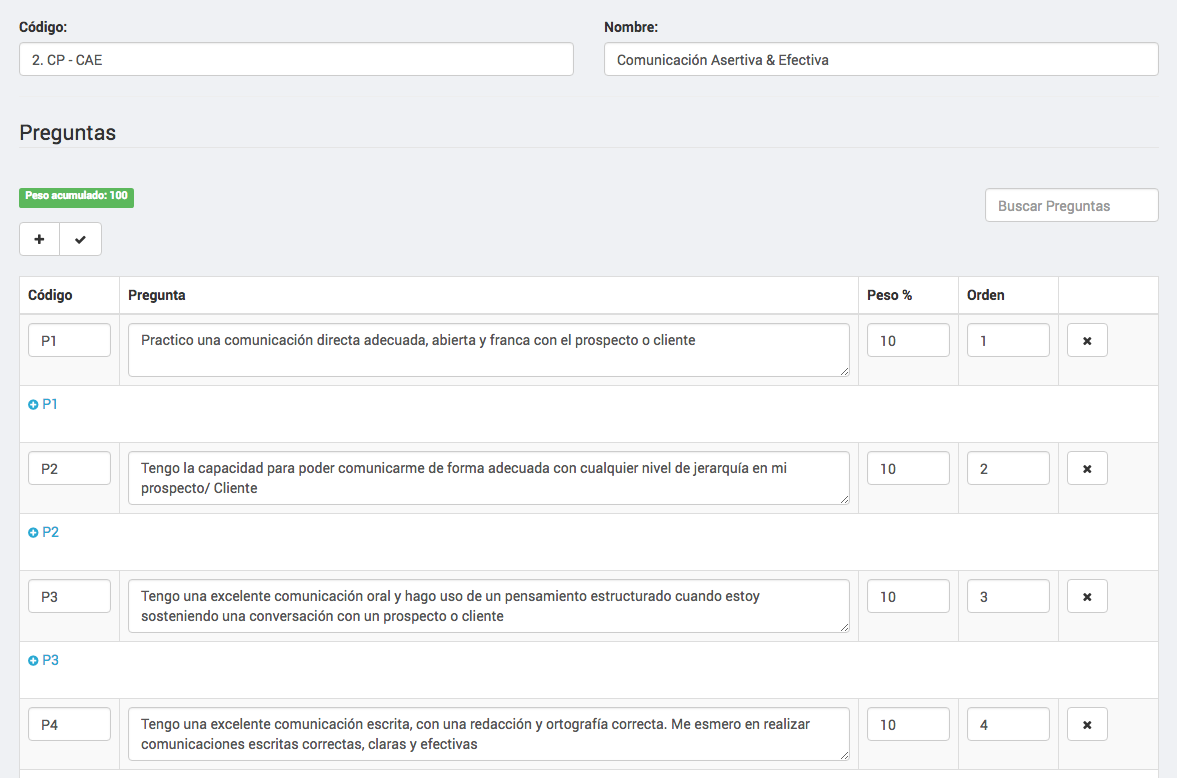Viewport: 1177px width, 778px height.
Task: Click the plus icon to add question
Action: 39,239
